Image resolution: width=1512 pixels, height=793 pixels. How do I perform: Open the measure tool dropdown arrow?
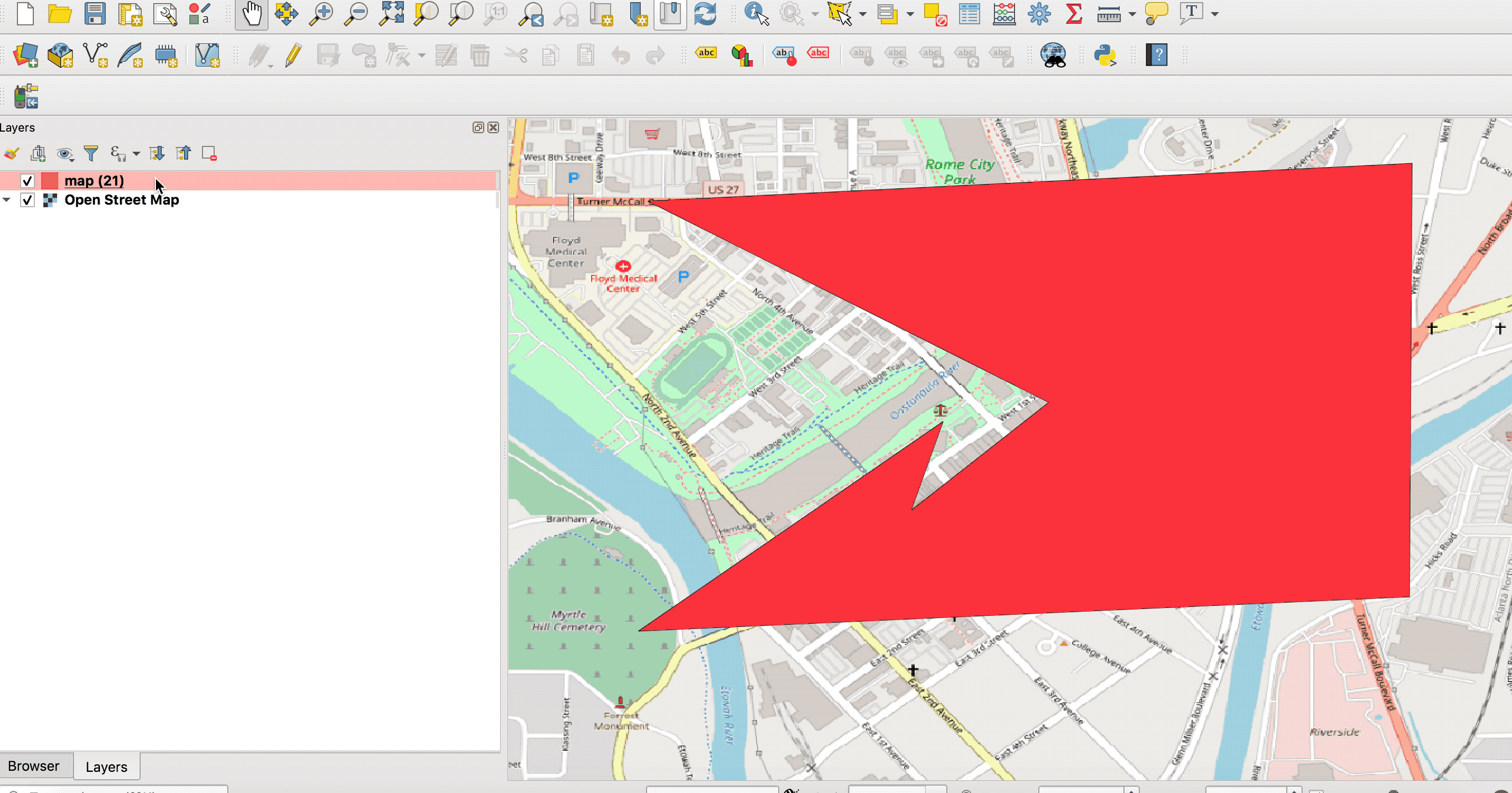pos(1133,14)
